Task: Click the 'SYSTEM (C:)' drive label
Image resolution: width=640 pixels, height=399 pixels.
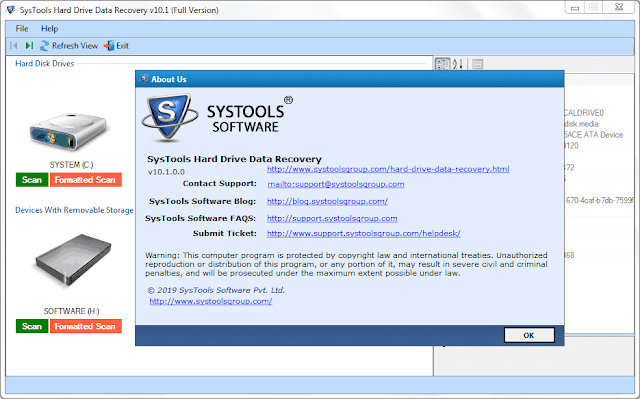Action: coord(71,165)
